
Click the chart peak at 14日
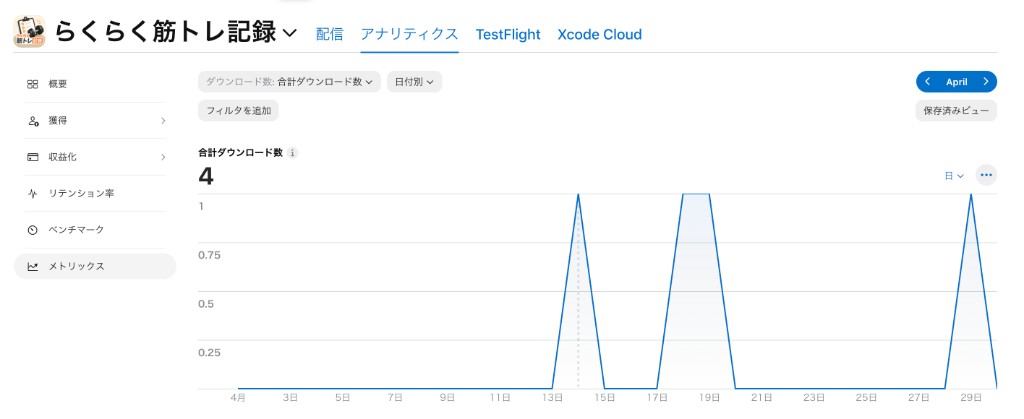(x=578, y=194)
